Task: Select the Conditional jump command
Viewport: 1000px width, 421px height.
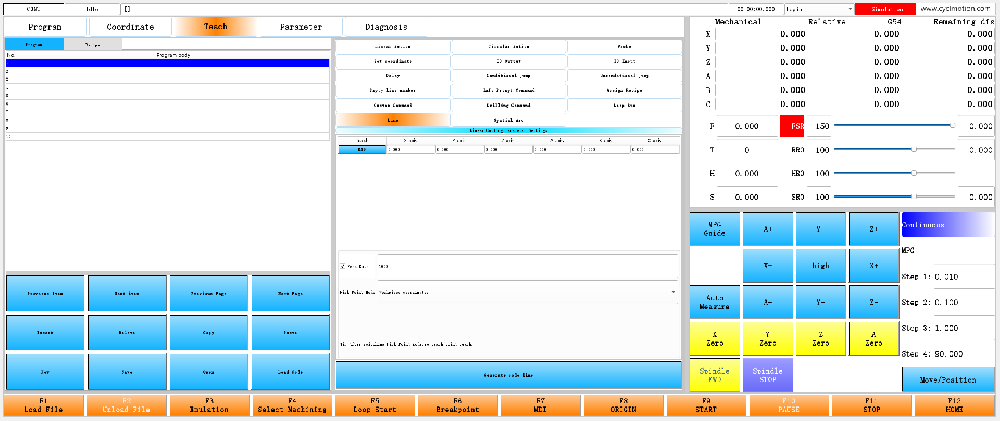Action: [508, 75]
